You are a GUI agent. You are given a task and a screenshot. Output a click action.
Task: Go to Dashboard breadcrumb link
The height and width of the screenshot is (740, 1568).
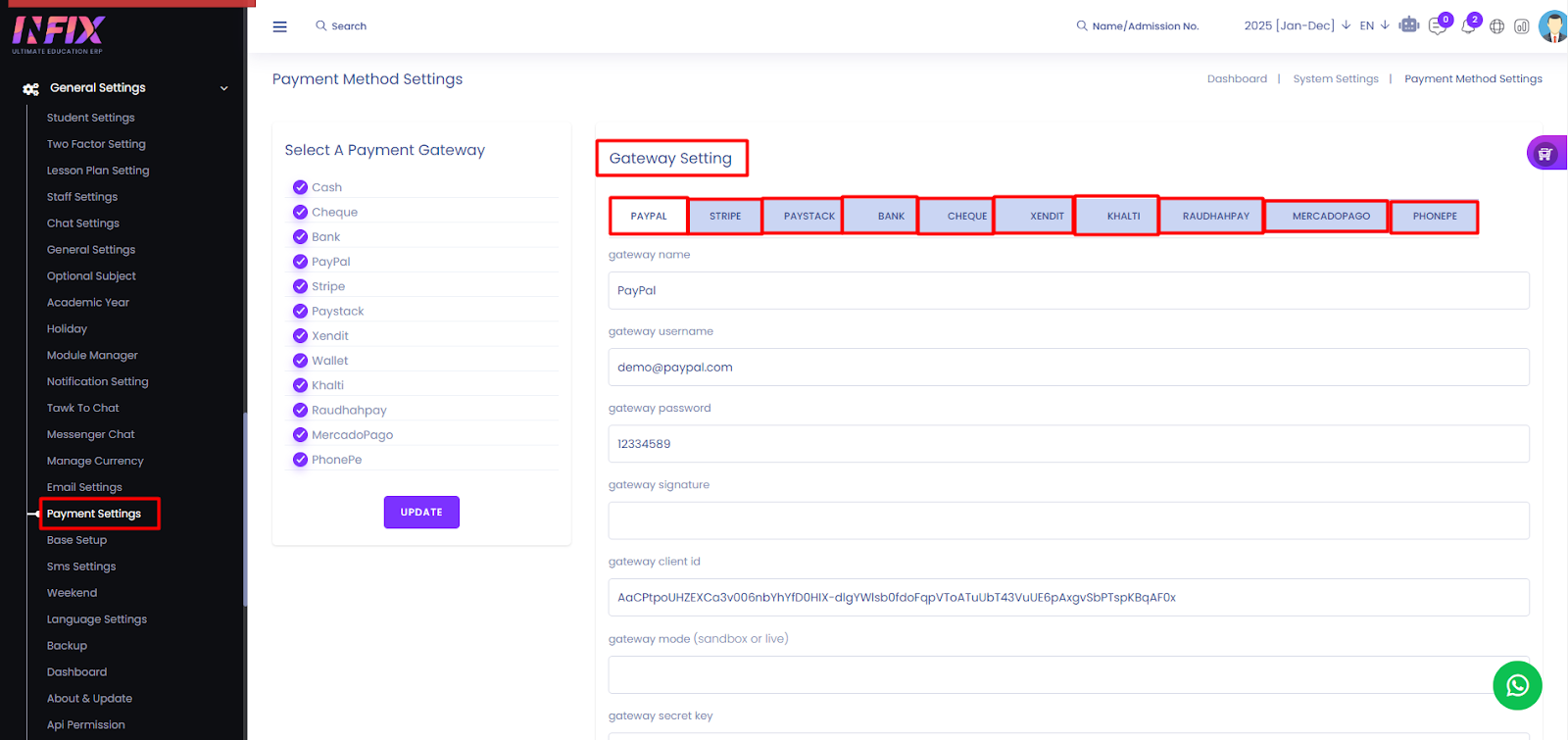coord(1237,79)
